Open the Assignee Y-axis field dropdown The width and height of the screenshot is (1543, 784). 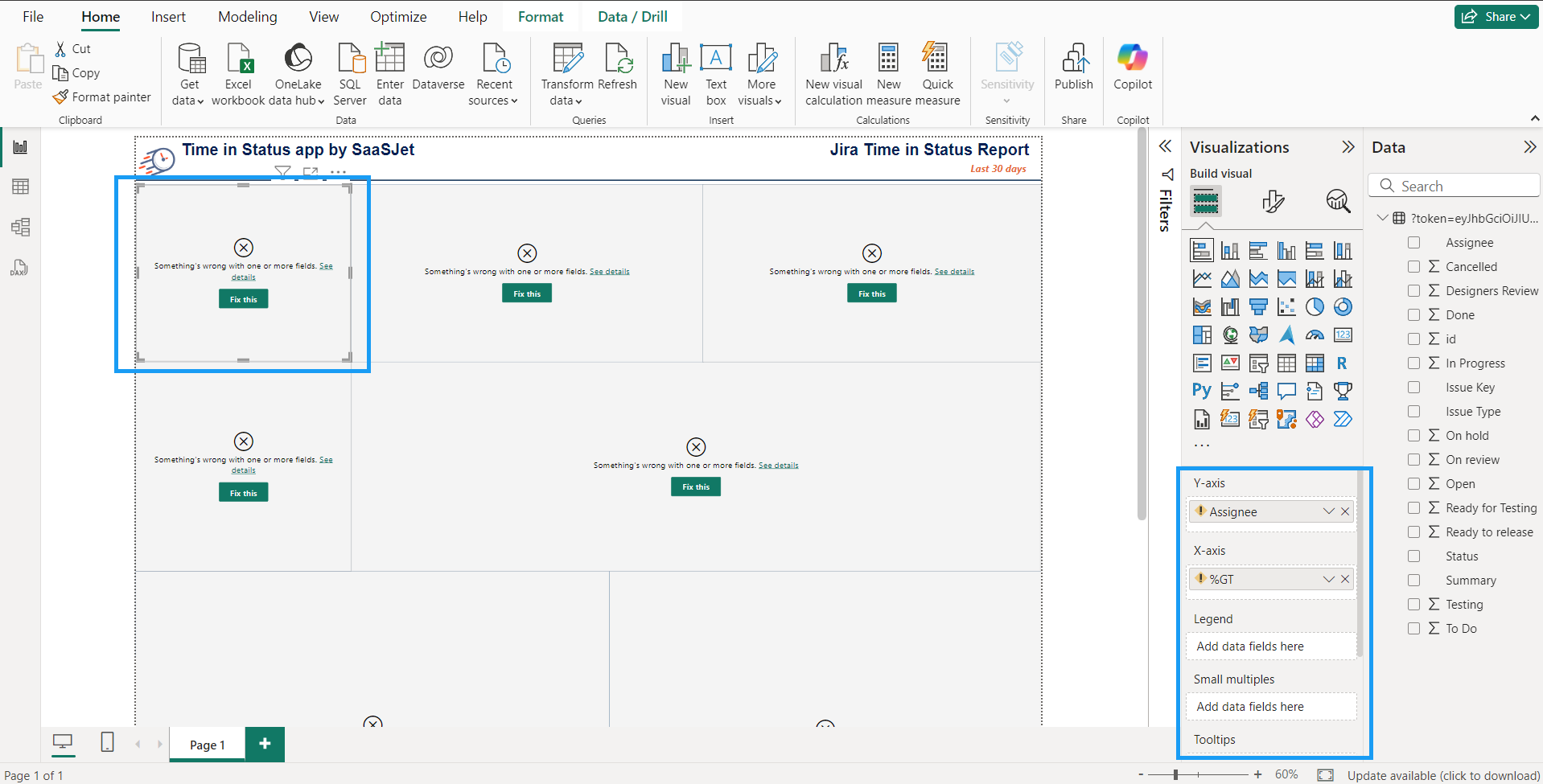pyautogui.click(x=1328, y=511)
